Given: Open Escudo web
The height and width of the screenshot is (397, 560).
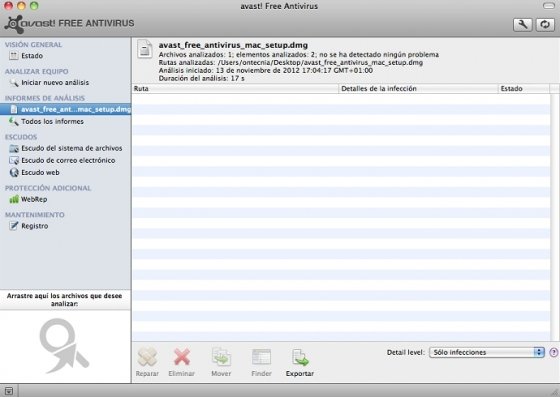Looking at the screenshot, I should [x=40, y=172].
